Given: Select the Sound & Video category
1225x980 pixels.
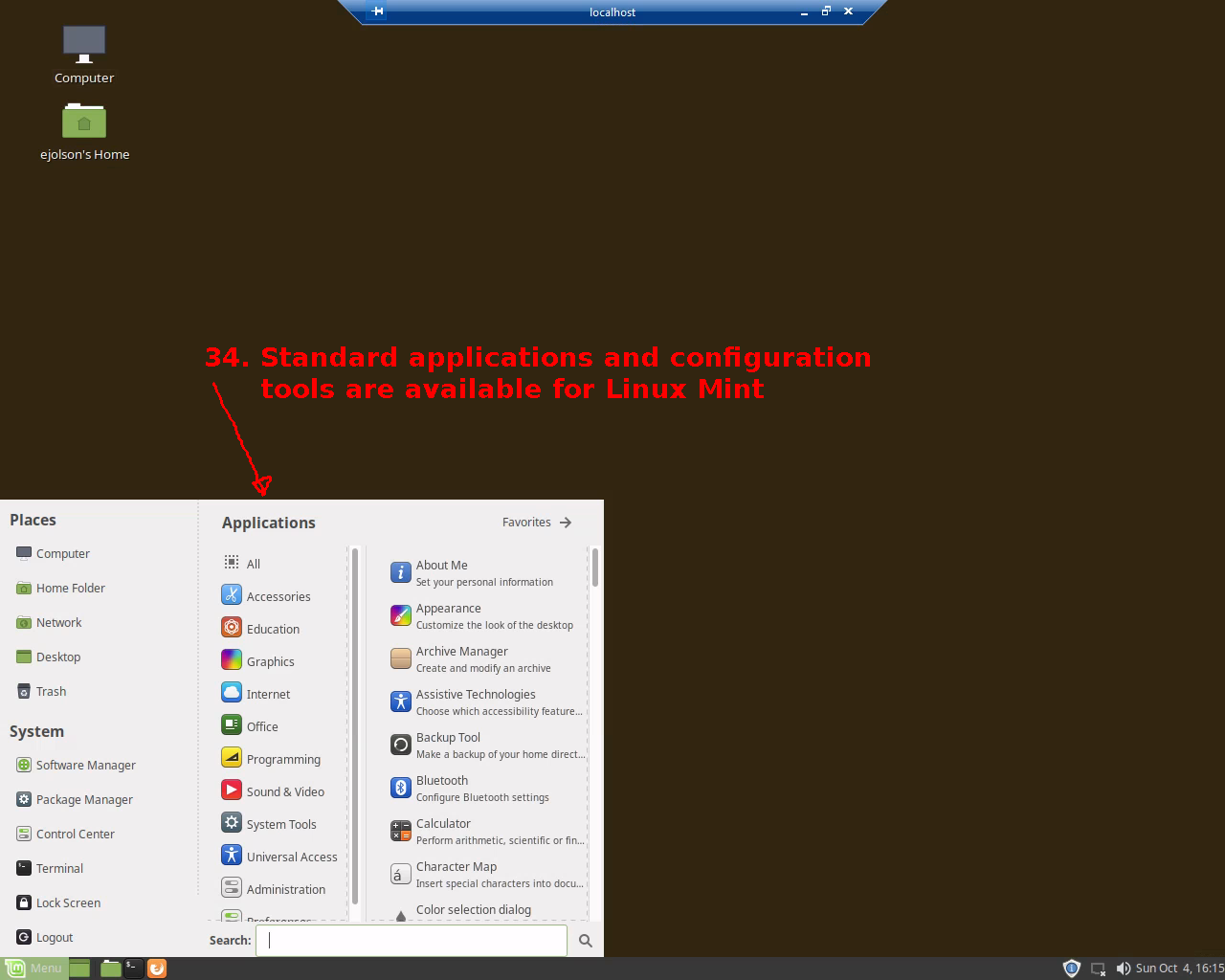Looking at the screenshot, I should 273,791.
